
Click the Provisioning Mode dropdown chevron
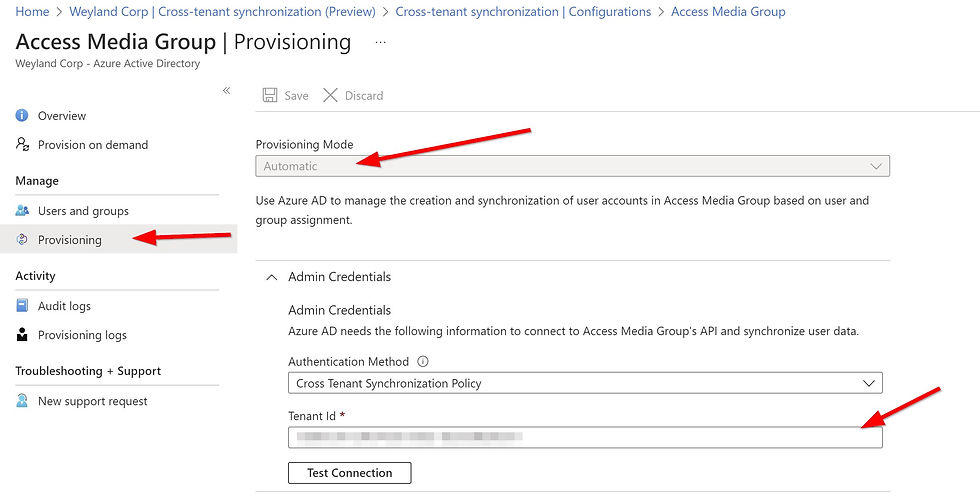[x=876, y=167]
